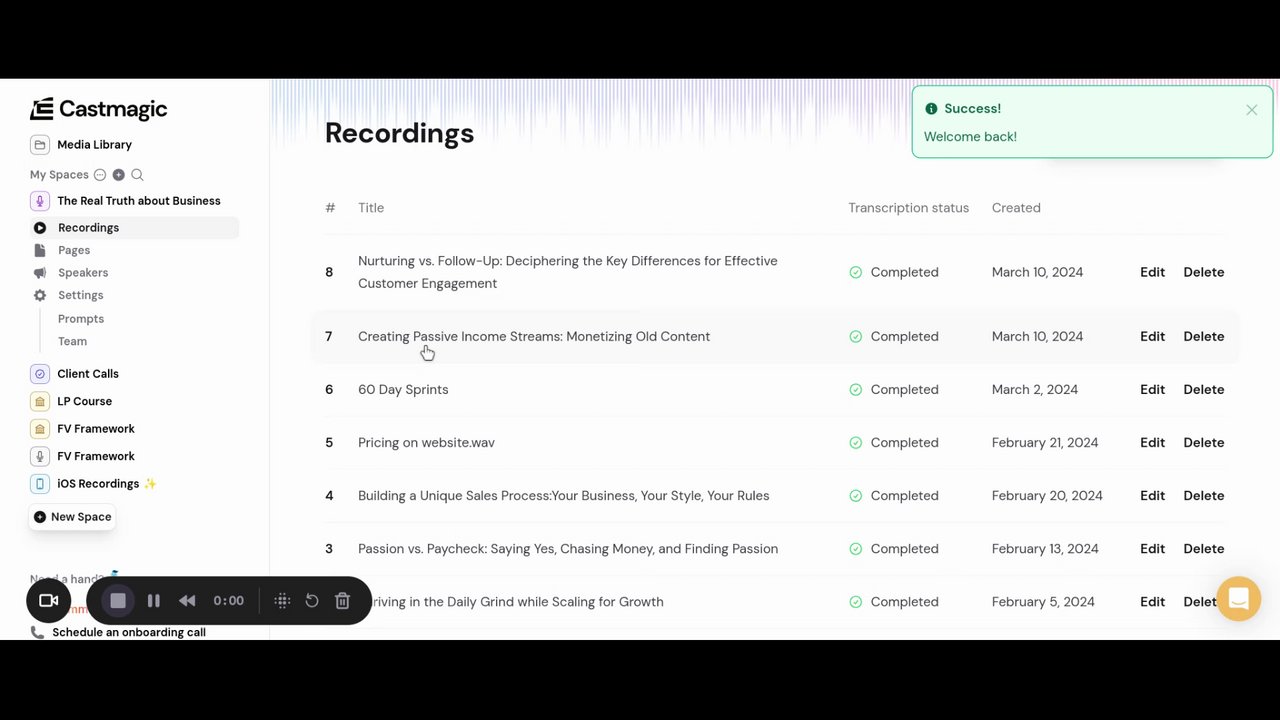
Task: Open Nurturing vs. Follow-Up recording title
Action: click(x=567, y=272)
